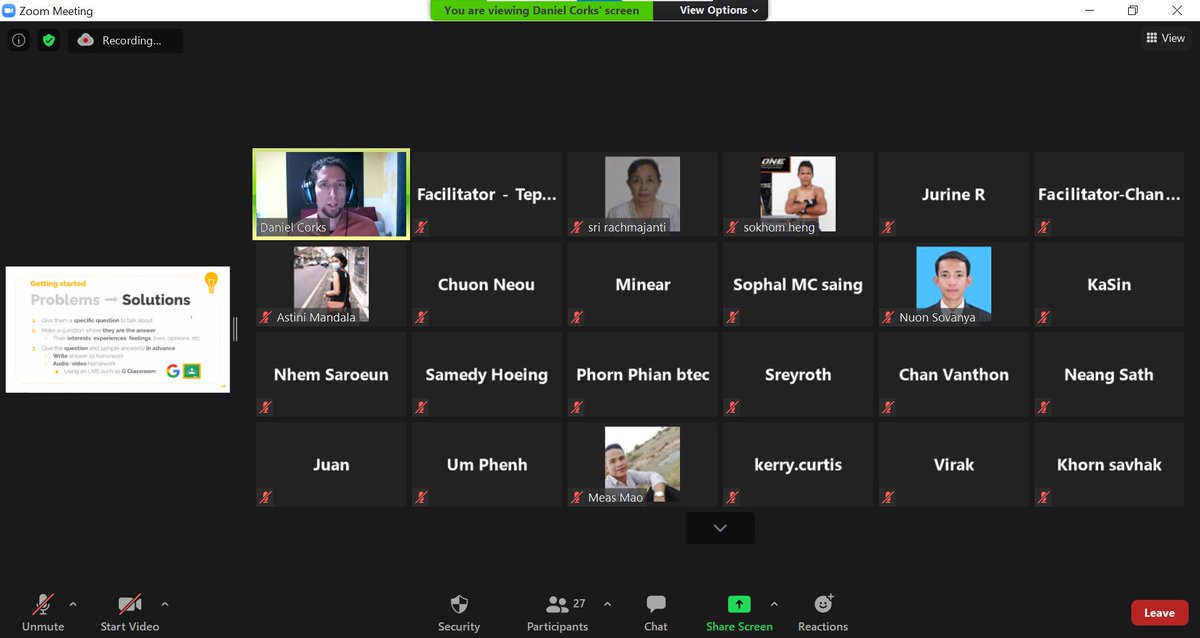Click muted mic icon on Khorn savhak tile
Viewport: 1200px width, 638px height.
[1044, 497]
